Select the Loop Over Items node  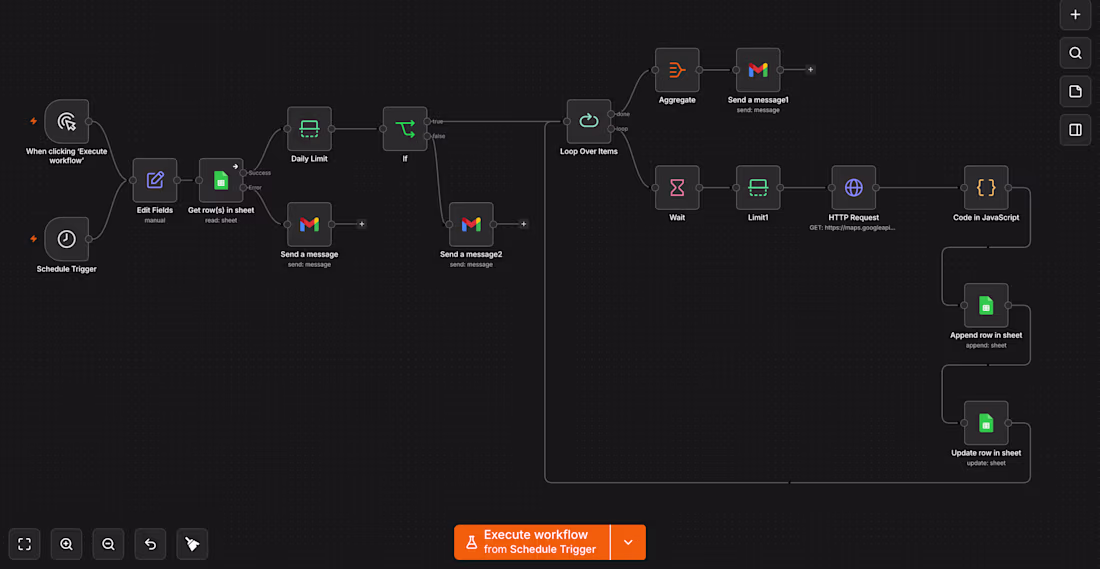coord(589,121)
